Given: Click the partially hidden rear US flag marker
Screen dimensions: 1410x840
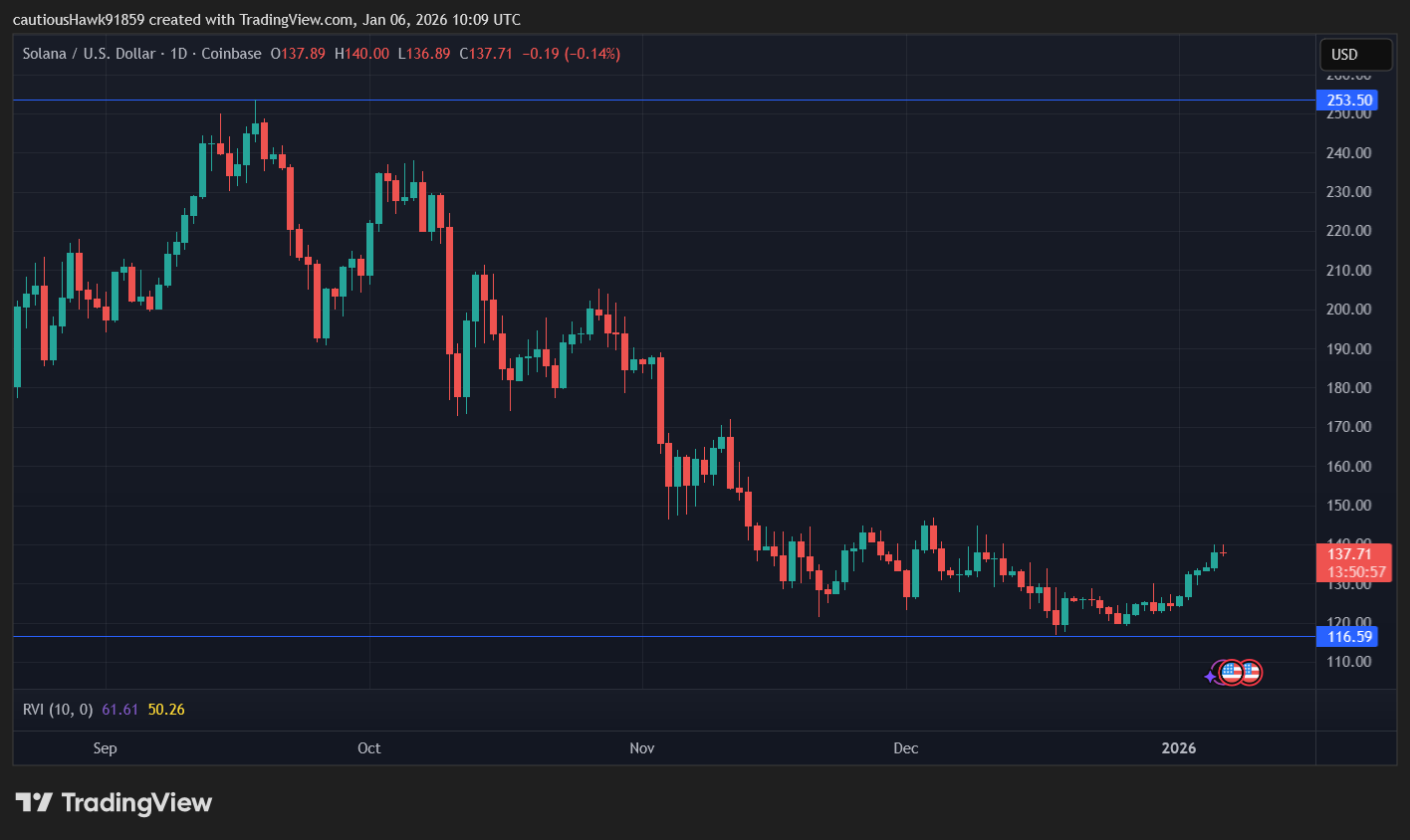Looking at the screenshot, I should tap(1253, 672).
